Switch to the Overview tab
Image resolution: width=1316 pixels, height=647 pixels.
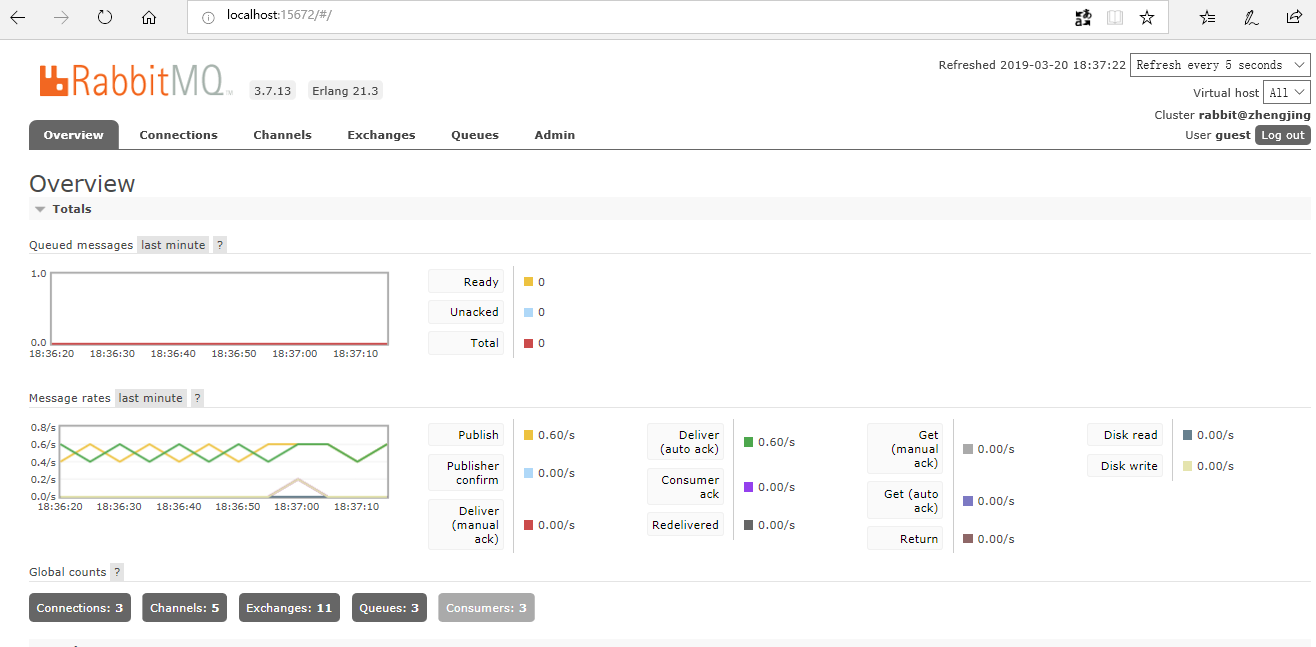coord(74,135)
